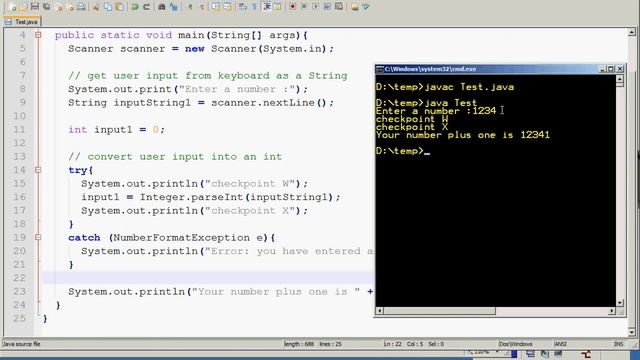
Task: Click the macro Playback icon
Action: [316, 7]
